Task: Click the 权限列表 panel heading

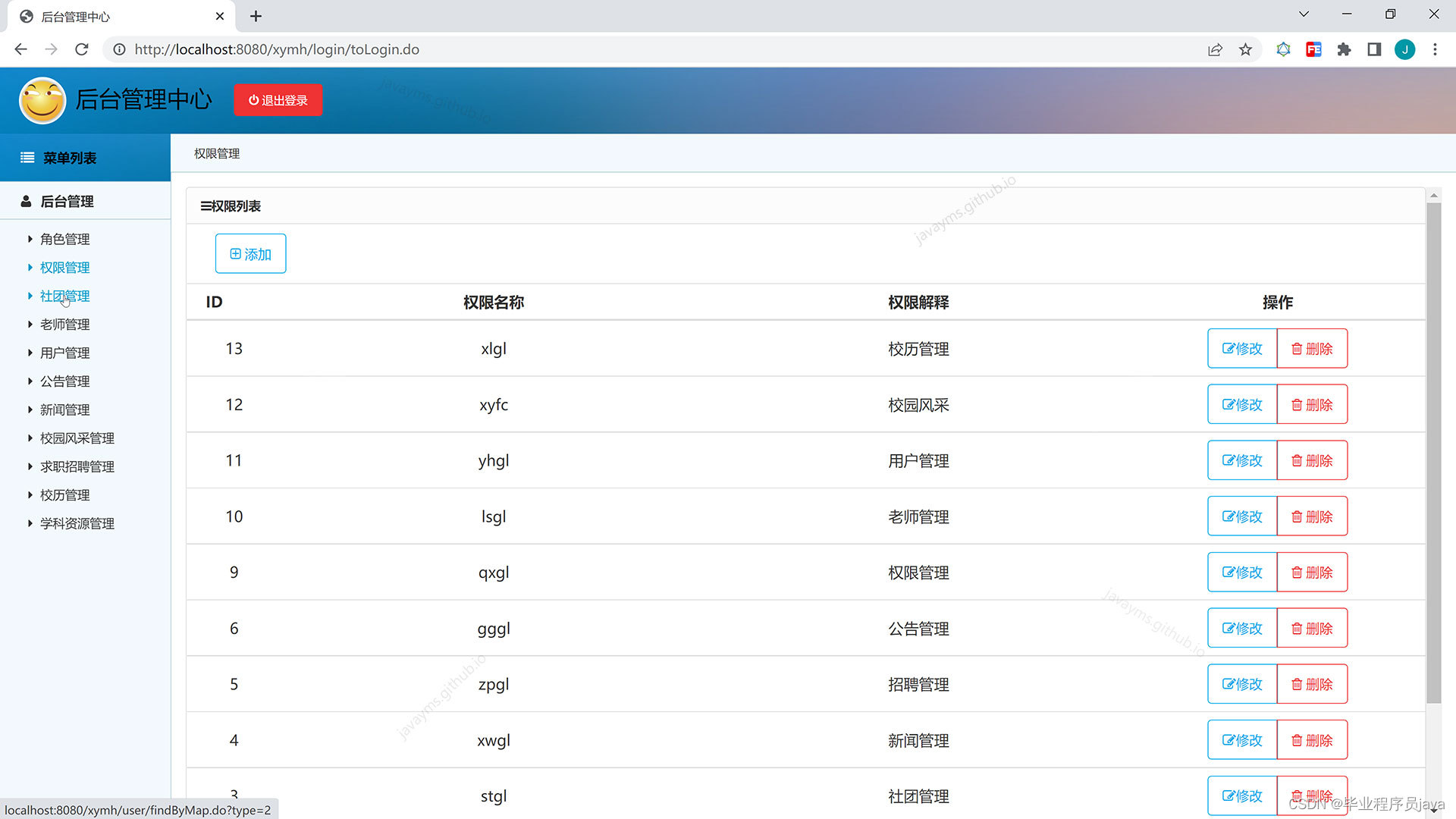Action: pos(231,206)
